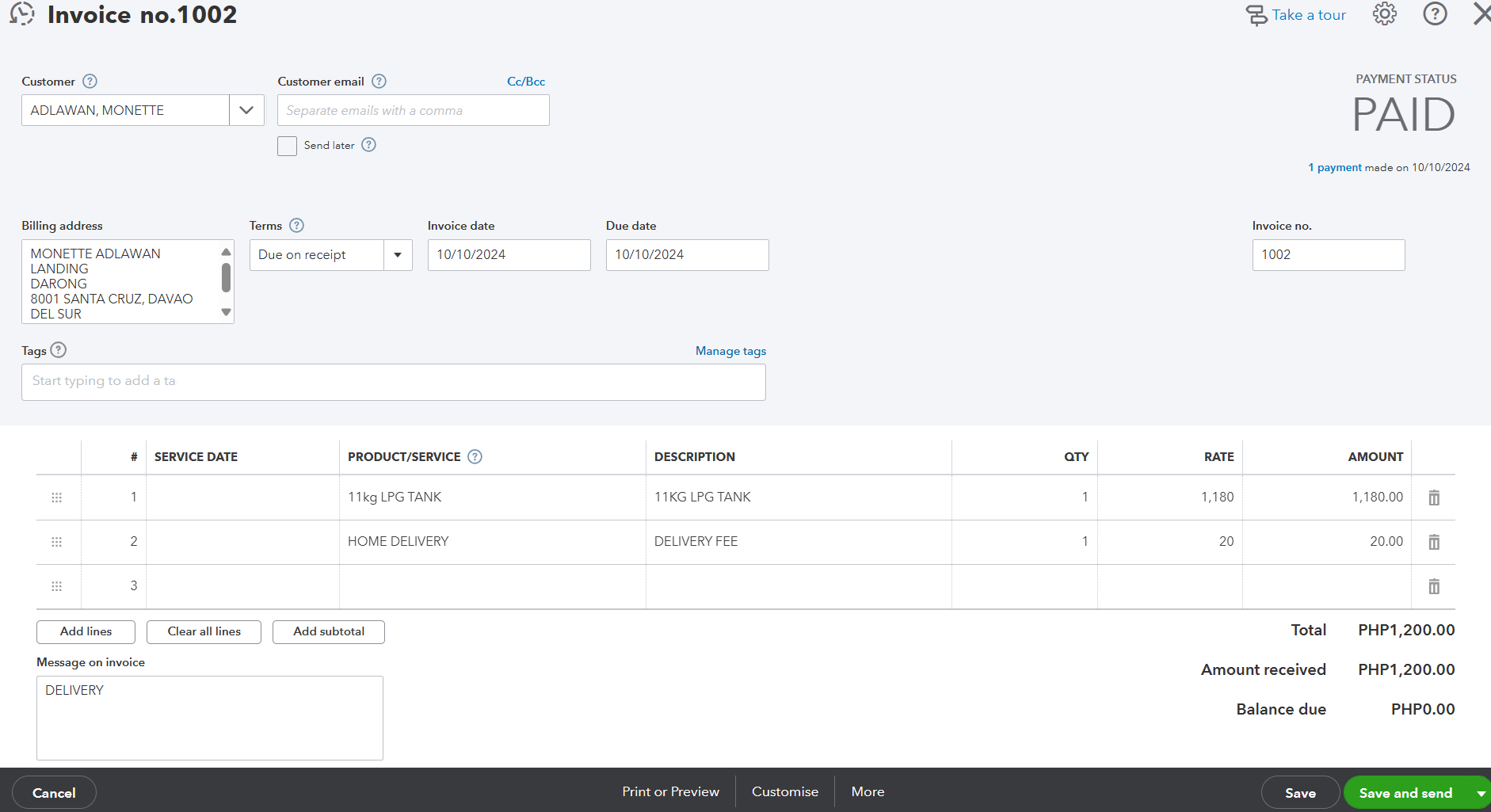Click the Cancel button
Image resolution: width=1491 pixels, height=812 pixels.
point(54,793)
